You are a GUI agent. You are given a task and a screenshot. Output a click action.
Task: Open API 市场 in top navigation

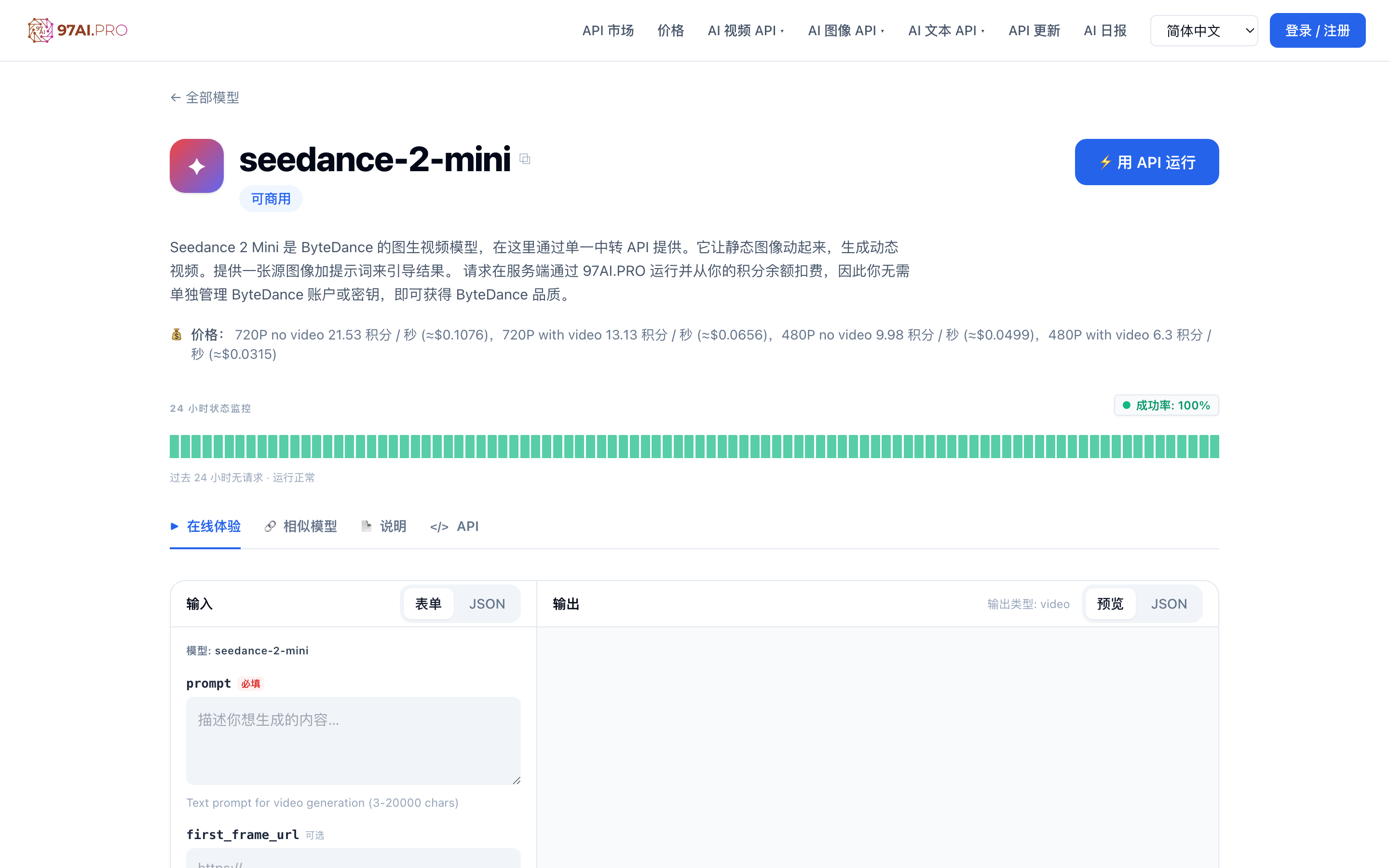[608, 30]
